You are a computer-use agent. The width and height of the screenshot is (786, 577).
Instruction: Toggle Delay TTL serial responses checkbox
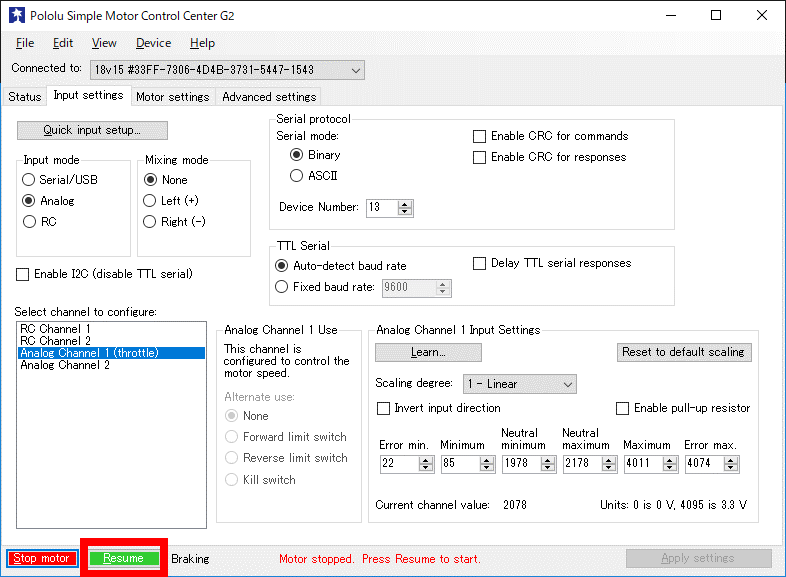click(x=552, y=263)
